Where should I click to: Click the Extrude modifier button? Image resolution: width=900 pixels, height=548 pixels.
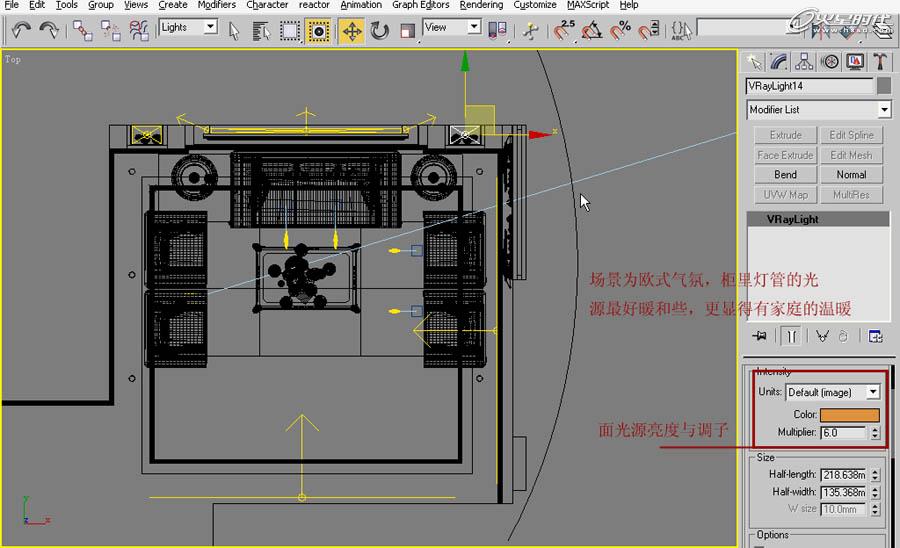pyautogui.click(x=785, y=135)
